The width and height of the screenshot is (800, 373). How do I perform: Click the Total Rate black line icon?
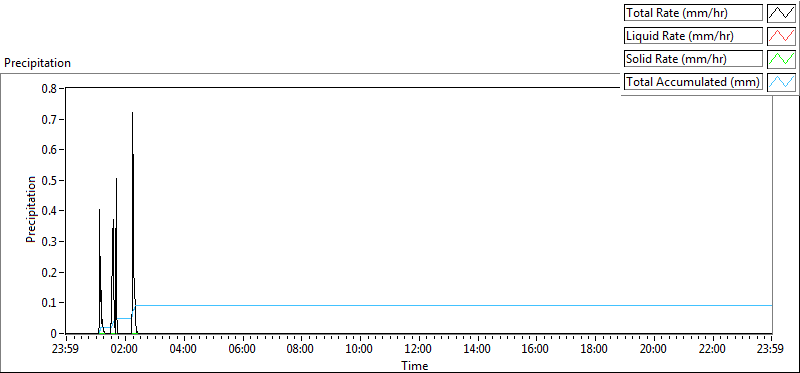(x=781, y=13)
